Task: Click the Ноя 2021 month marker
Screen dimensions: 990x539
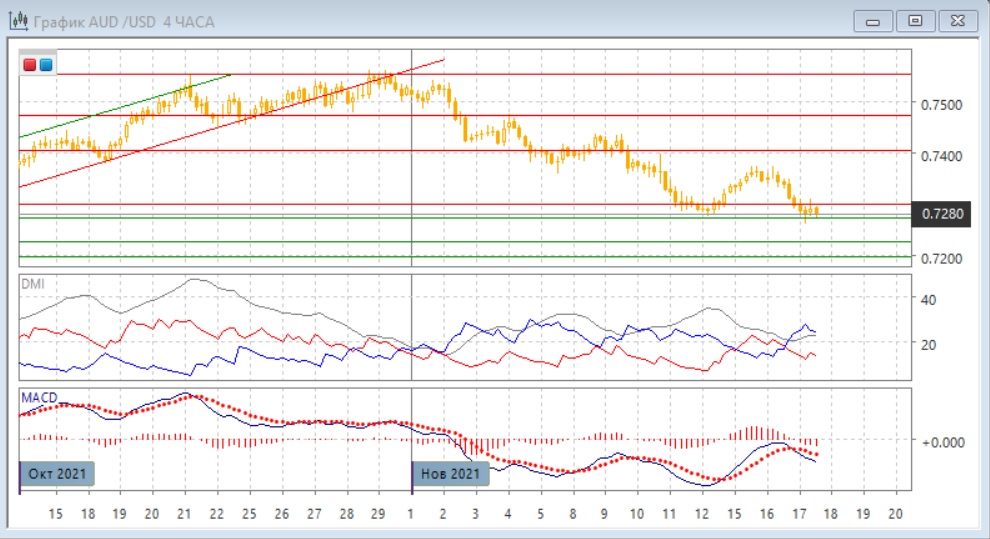Action: (450, 473)
